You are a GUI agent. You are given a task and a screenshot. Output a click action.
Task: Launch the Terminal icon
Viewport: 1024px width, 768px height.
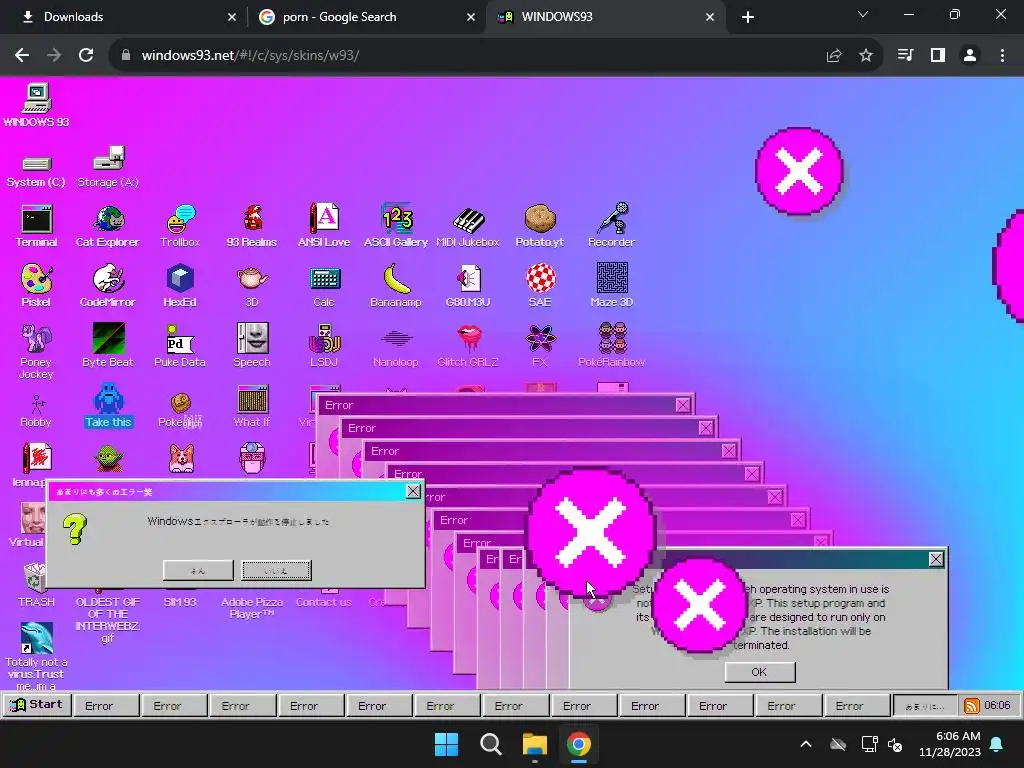point(37,226)
